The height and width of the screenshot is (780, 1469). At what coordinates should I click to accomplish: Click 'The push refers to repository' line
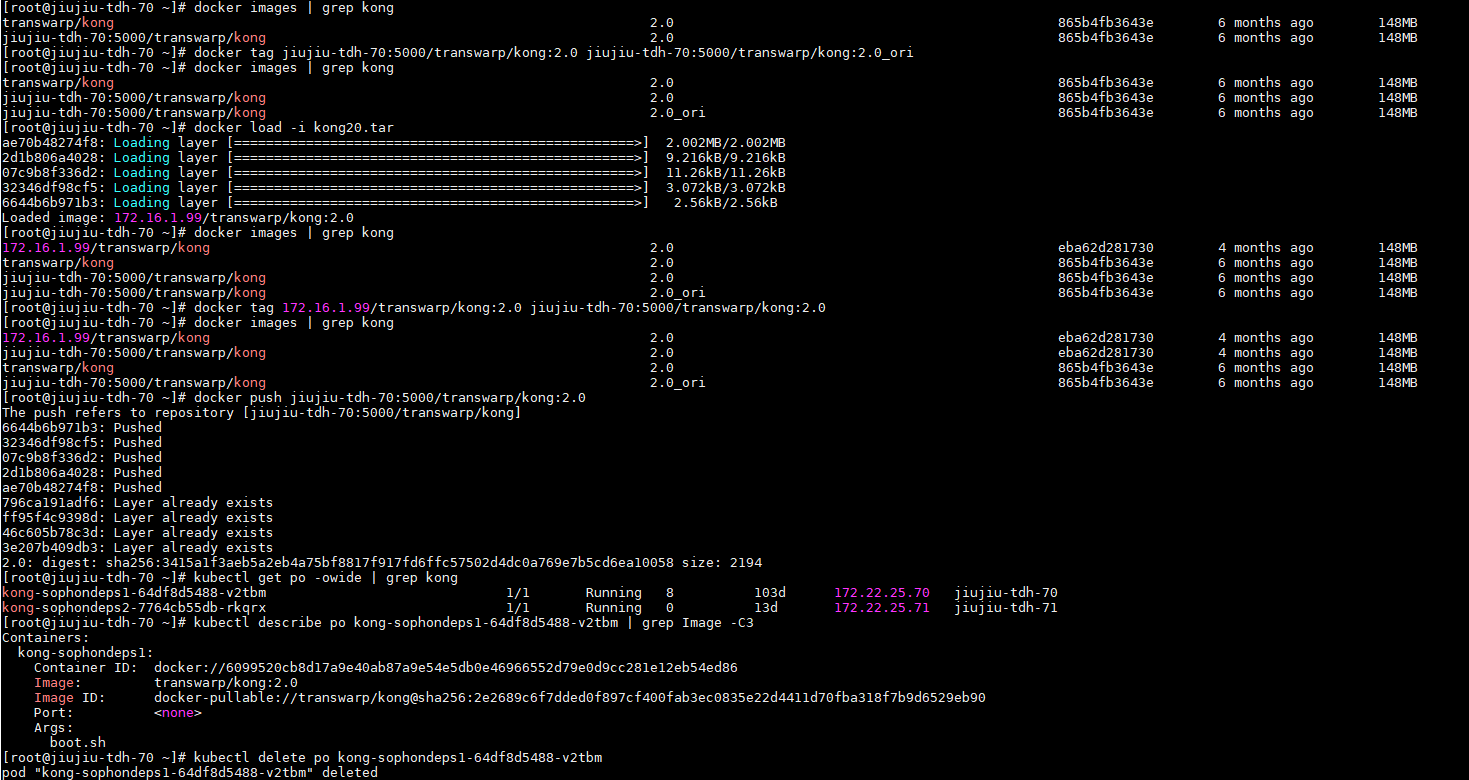[262, 413]
